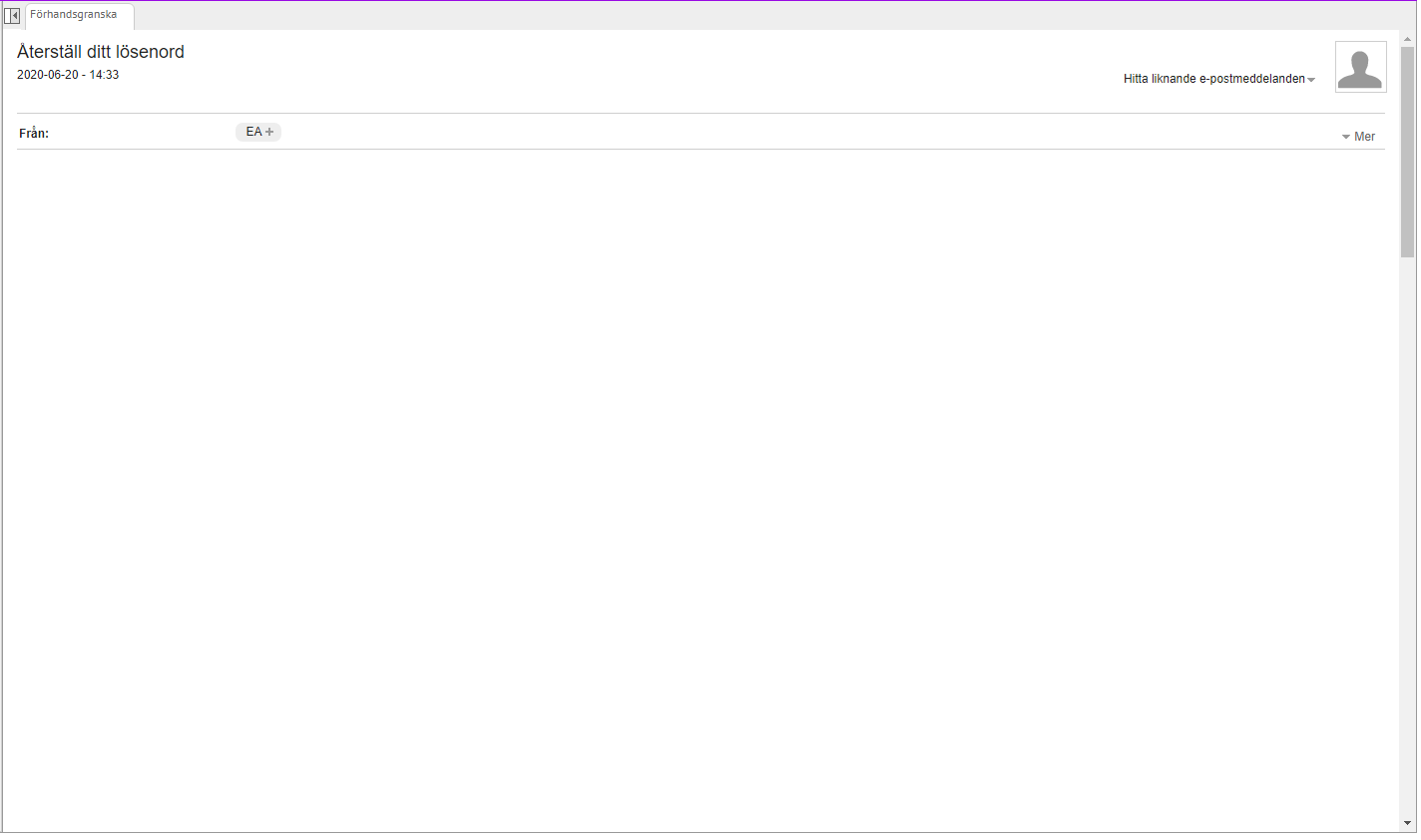This screenshot has height=840, width=1421.
Task: Expand sender options with the EA + control
Action: [258, 131]
